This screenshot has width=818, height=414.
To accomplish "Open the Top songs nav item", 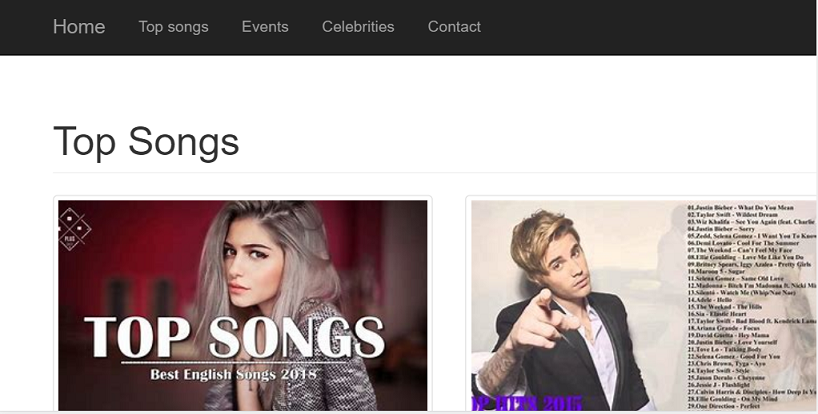I will click(174, 27).
